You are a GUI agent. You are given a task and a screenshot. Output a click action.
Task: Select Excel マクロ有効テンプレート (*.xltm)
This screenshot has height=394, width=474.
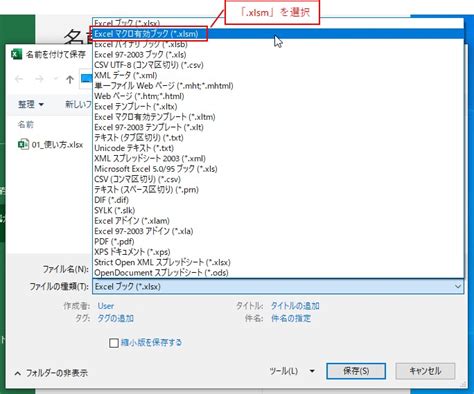(x=278, y=117)
